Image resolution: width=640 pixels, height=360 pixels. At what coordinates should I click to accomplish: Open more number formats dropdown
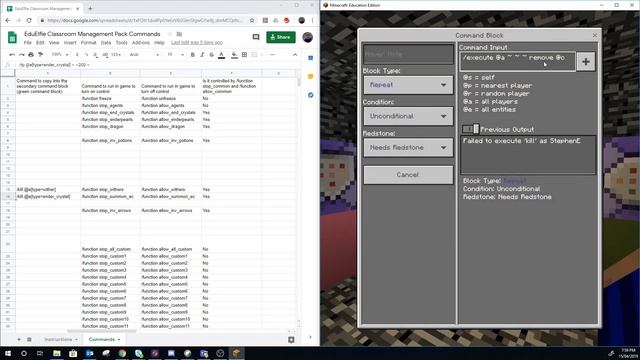click(x=116, y=55)
